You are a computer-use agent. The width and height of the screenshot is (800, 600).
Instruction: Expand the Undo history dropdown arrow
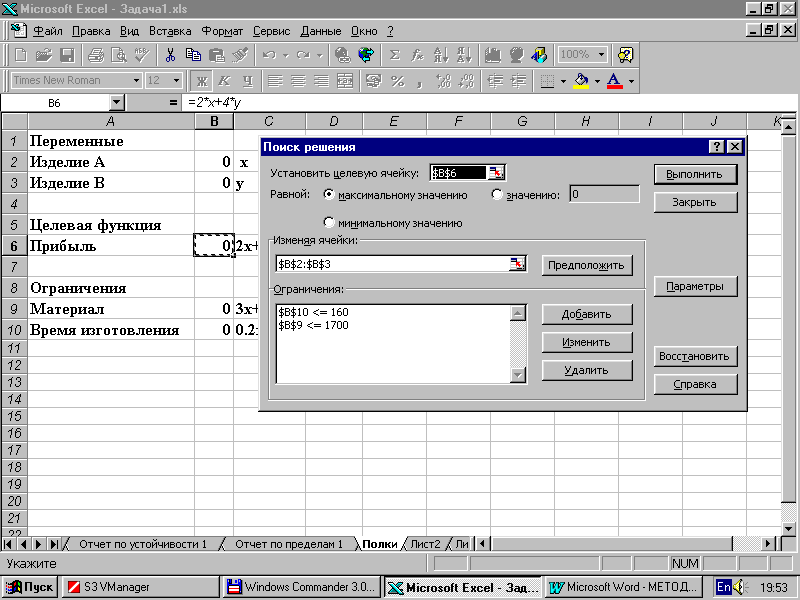point(286,55)
